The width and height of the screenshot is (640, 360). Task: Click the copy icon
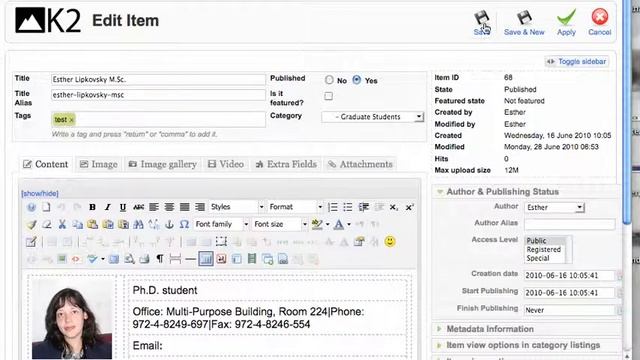(x=77, y=224)
